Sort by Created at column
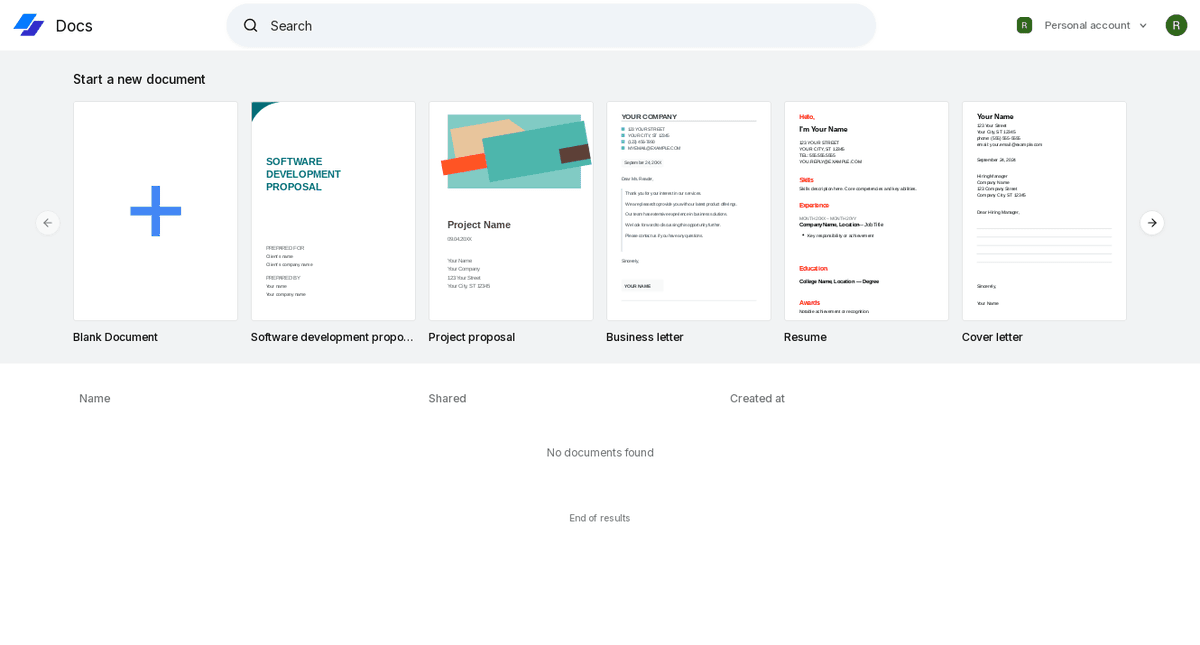 click(757, 398)
